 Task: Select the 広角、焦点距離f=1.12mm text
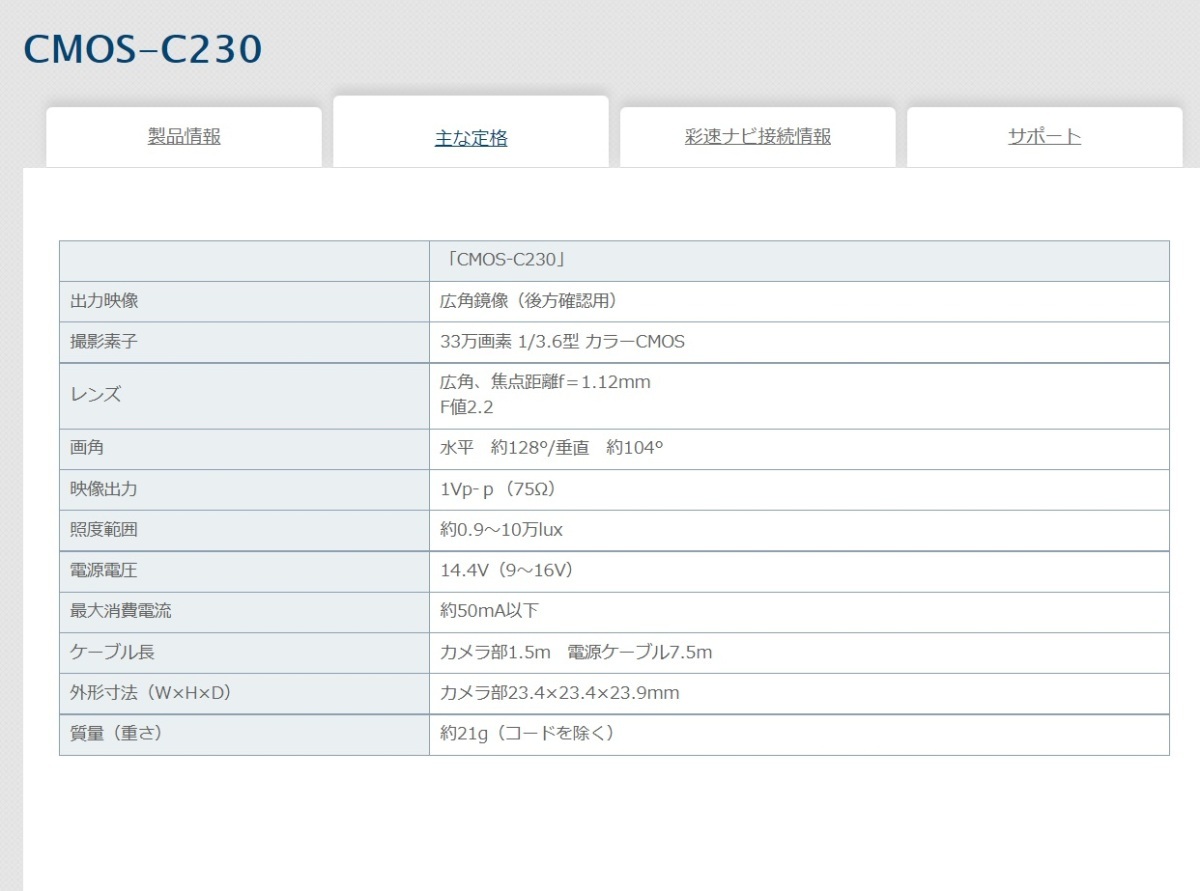[545, 382]
